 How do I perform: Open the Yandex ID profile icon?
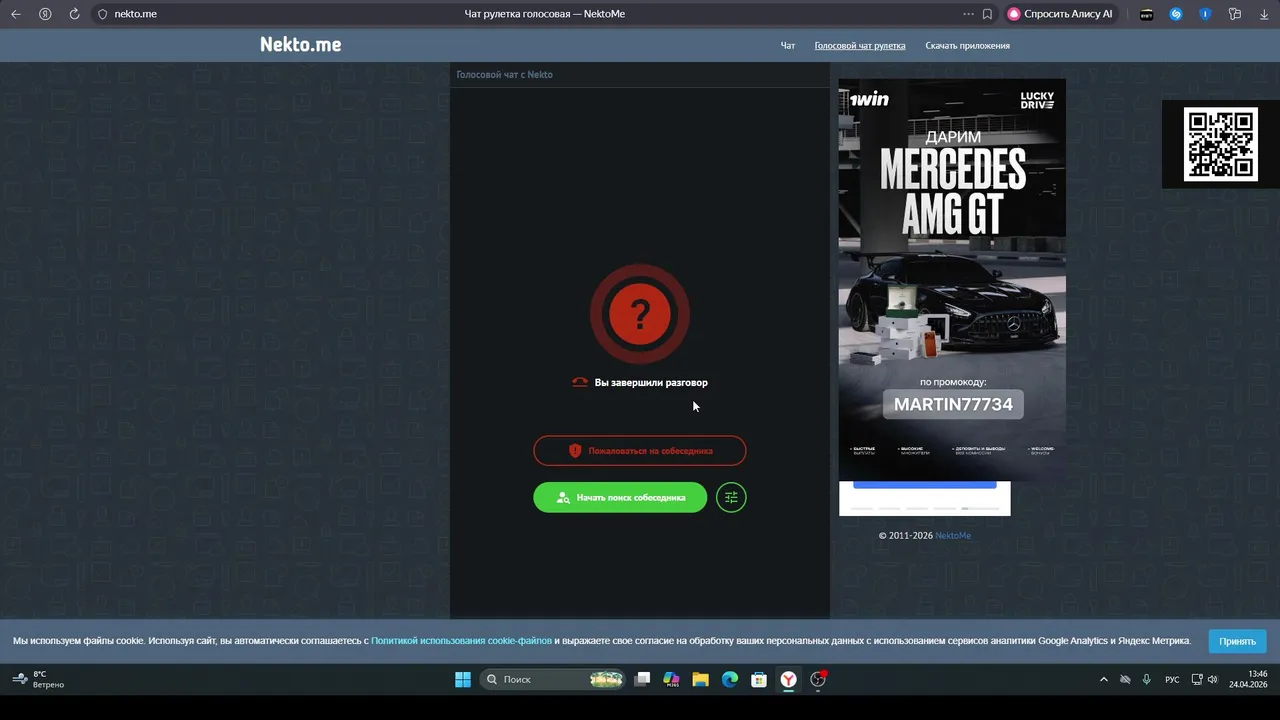point(45,14)
